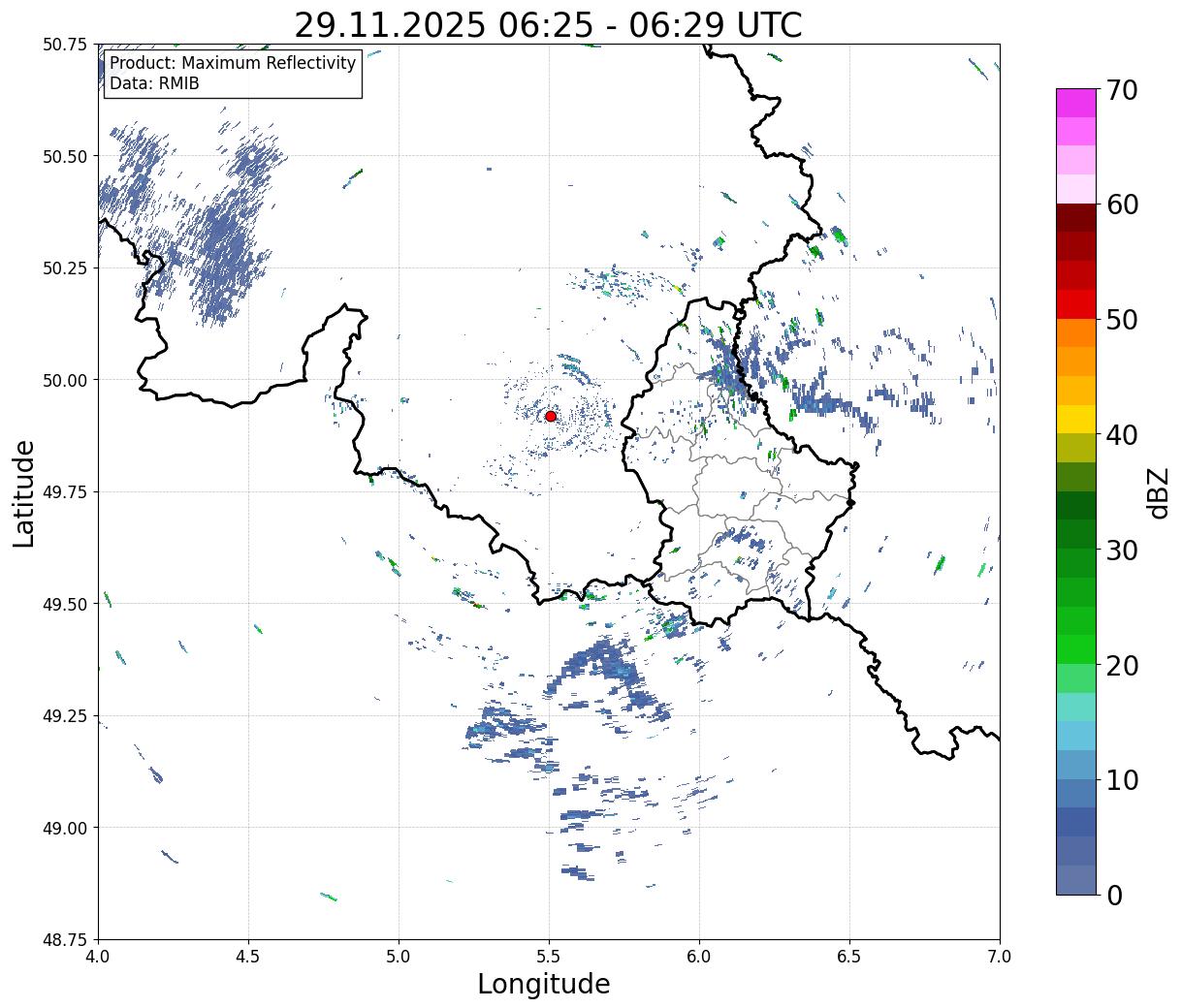Click the colorbar tick label 10

1121,780
